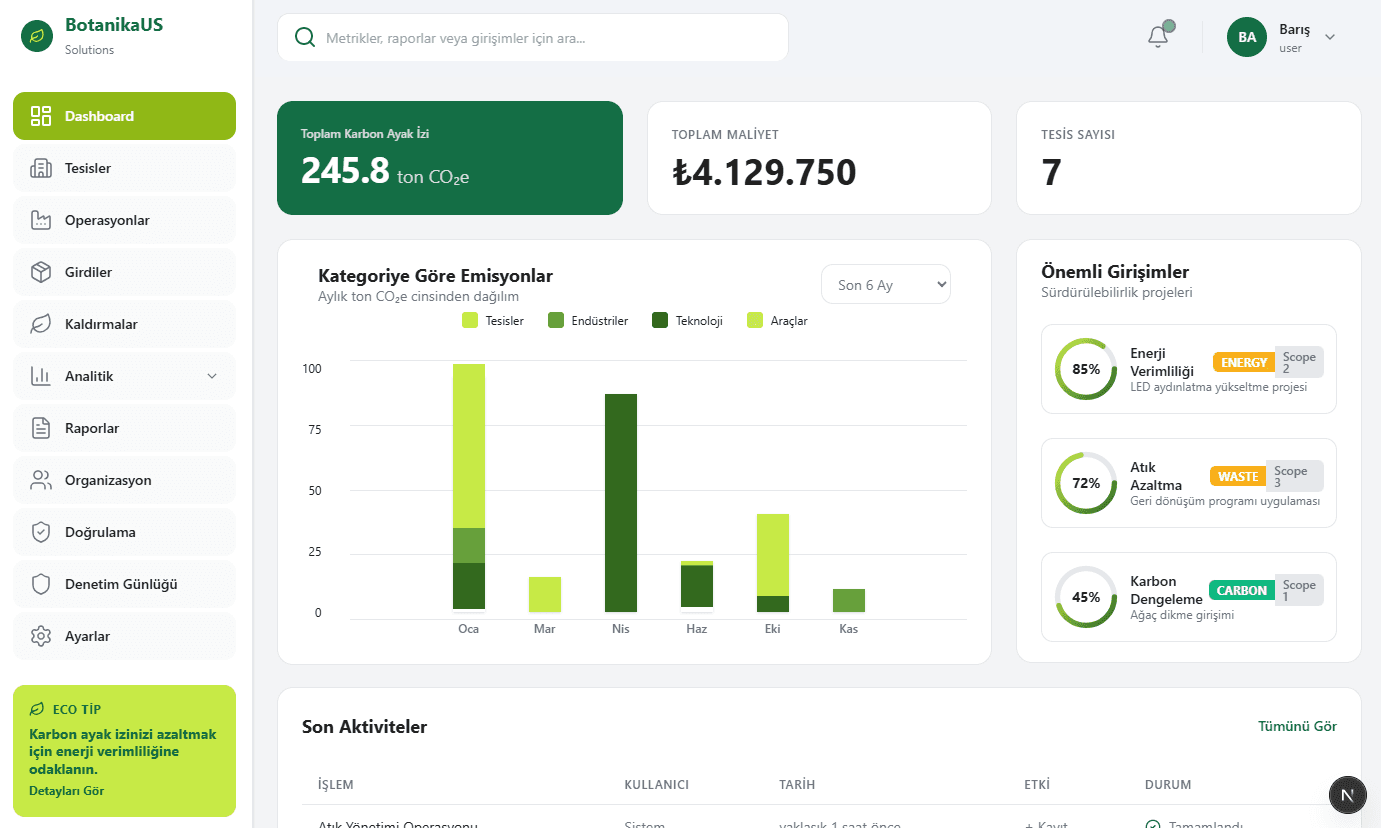Navigate to Kaldırmalar via its sidebar icon
This screenshot has height=828, width=1381.
click(40, 323)
